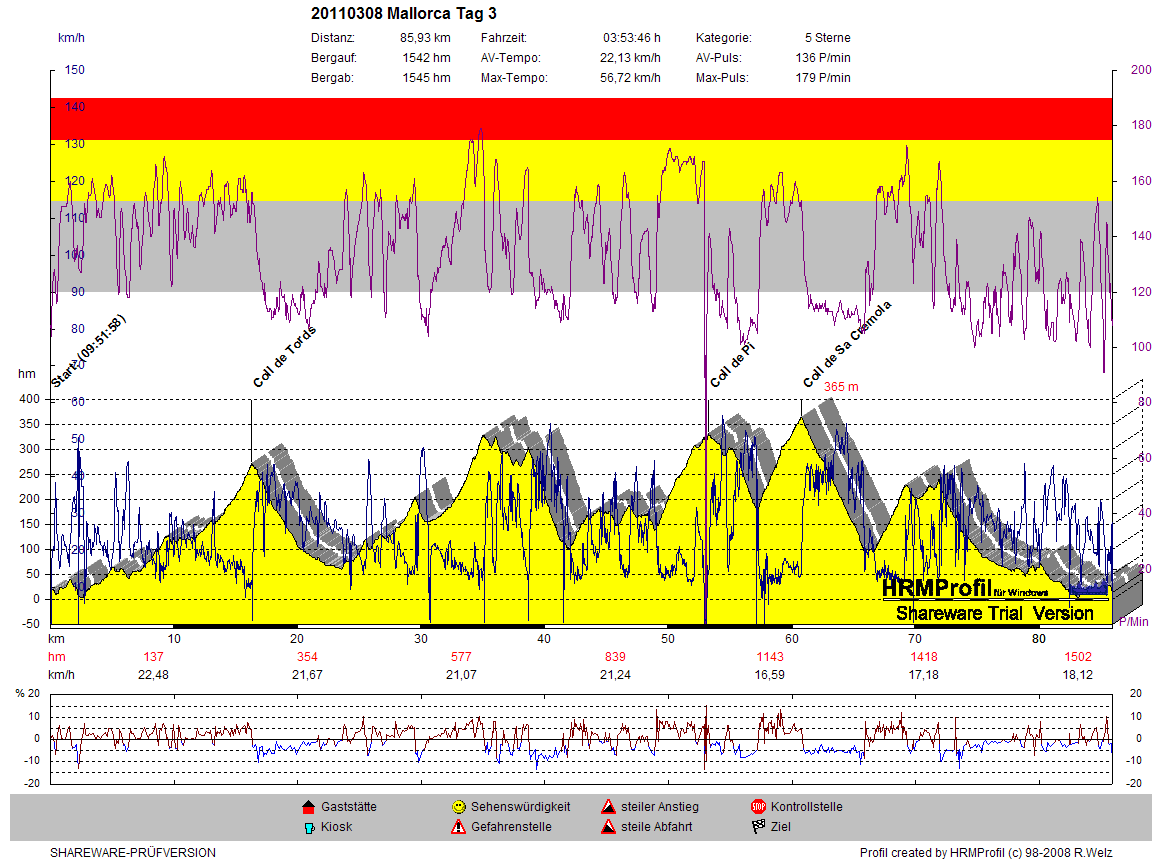Screen dimensions: 1162x859
Task: Click the Shareware Trial Version banner
Action: pyautogui.click(x=995, y=613)
